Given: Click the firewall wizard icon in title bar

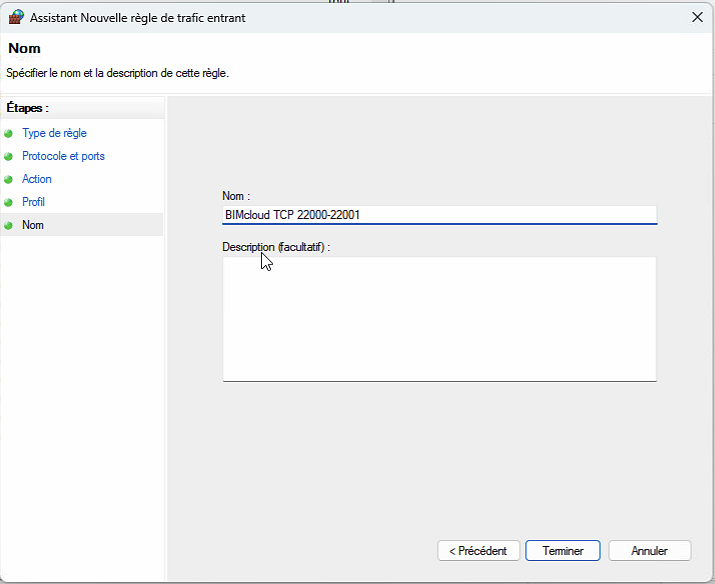Looking at the screenshot, I should 16,17.
